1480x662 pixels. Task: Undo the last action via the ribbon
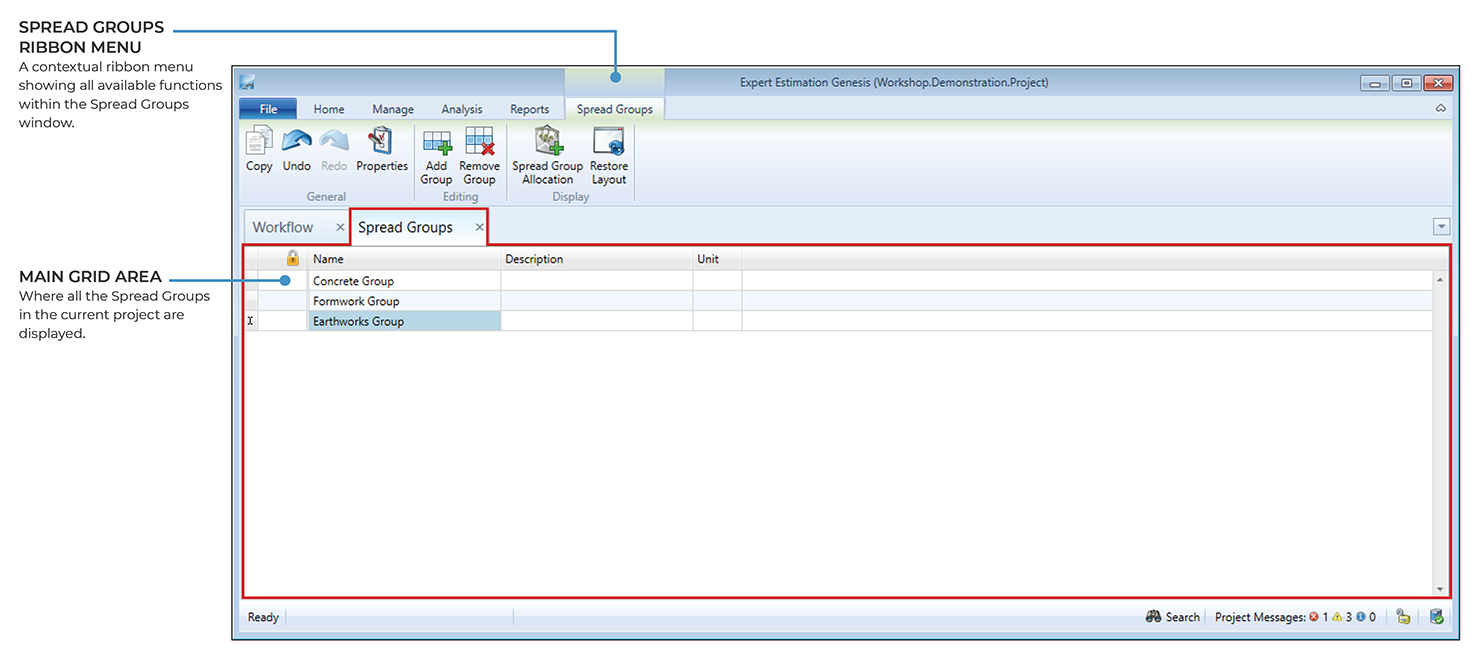(x=296, y=150)
